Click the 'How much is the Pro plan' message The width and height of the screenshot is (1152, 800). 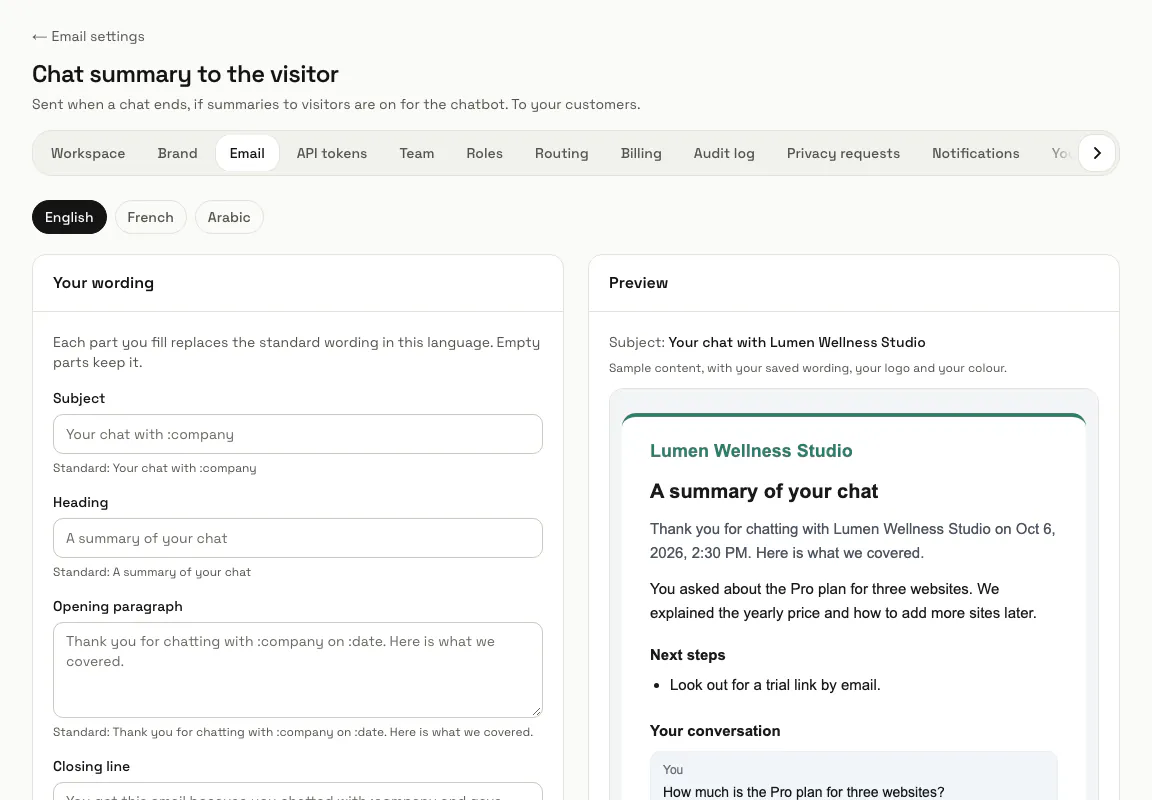tap(803, 792)
